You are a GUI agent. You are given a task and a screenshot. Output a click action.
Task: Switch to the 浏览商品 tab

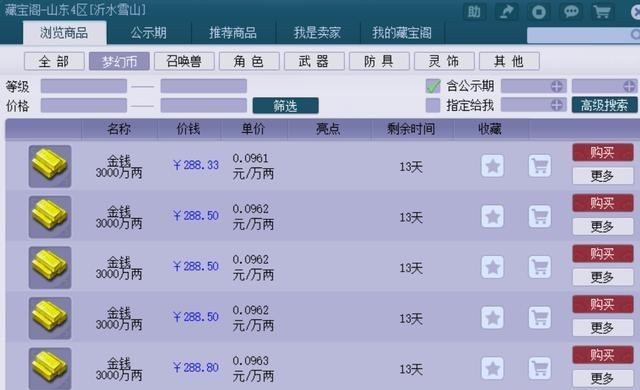(x=64, y=33)
